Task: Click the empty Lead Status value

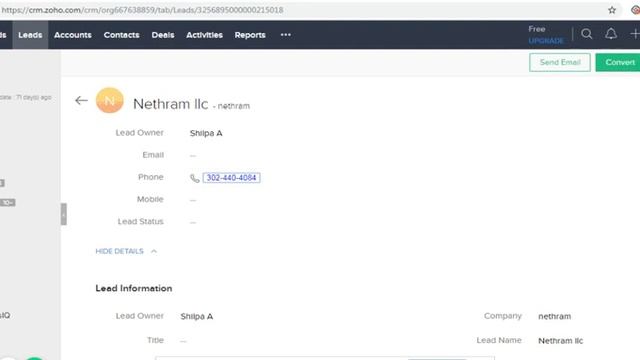Action: click(x=193, y=222)
